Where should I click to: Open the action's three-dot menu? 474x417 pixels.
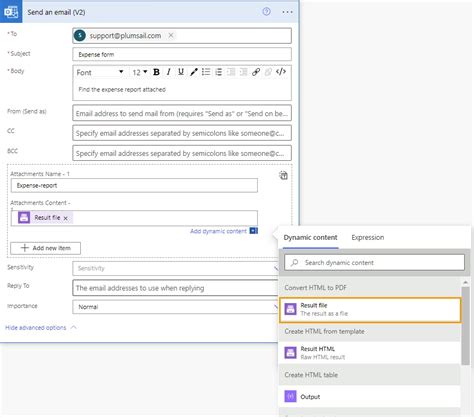(x=287, y=12)
